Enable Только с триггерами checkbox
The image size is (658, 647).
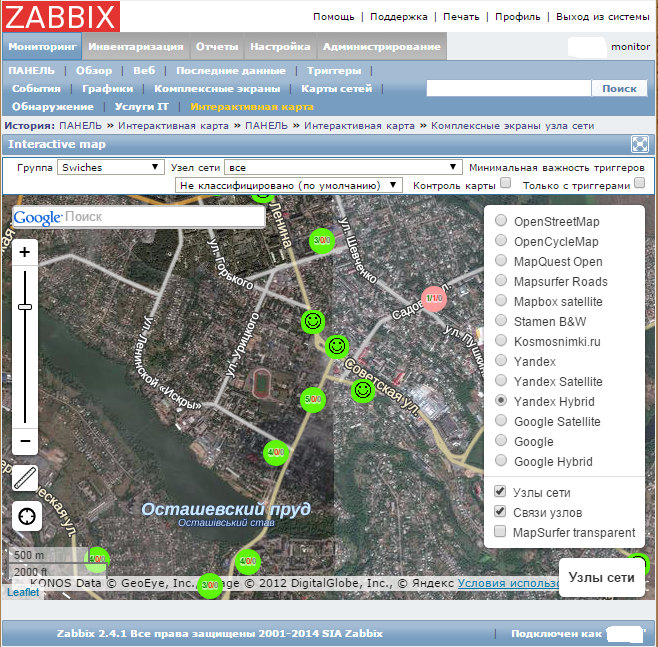(640, 183)
